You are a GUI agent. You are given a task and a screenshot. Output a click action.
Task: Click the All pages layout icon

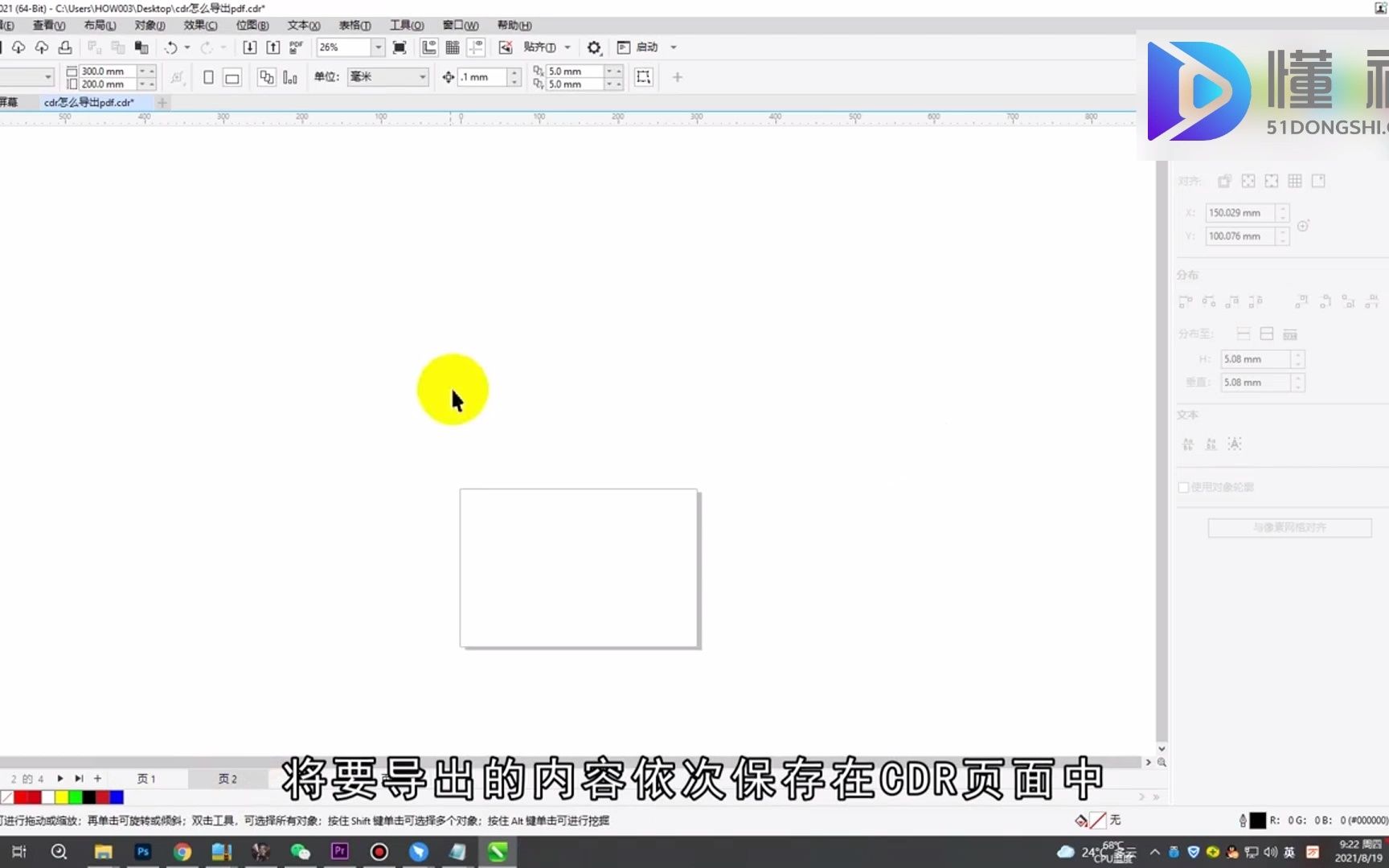(266, 77)
